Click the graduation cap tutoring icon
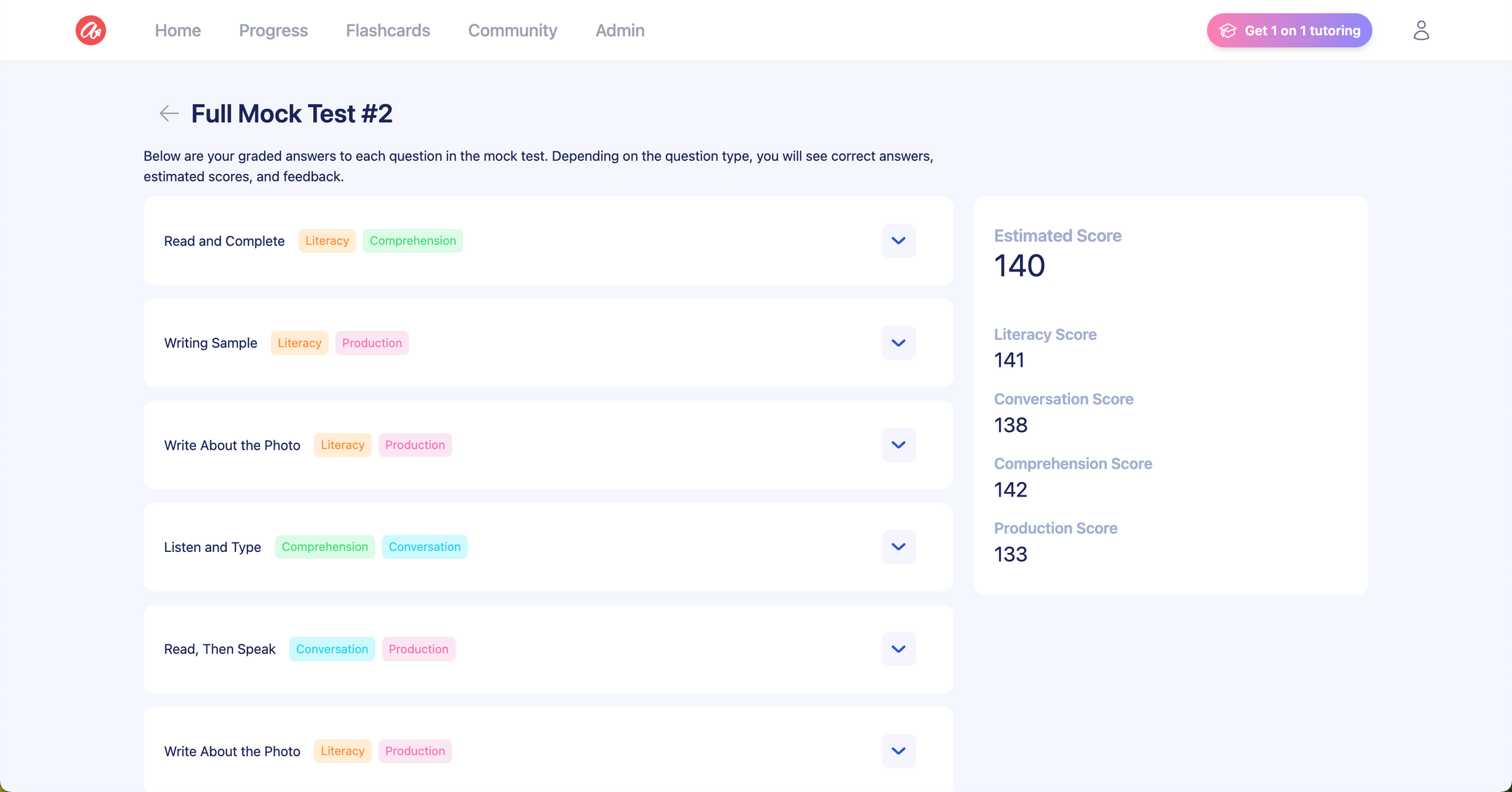 pos(1227,31)
